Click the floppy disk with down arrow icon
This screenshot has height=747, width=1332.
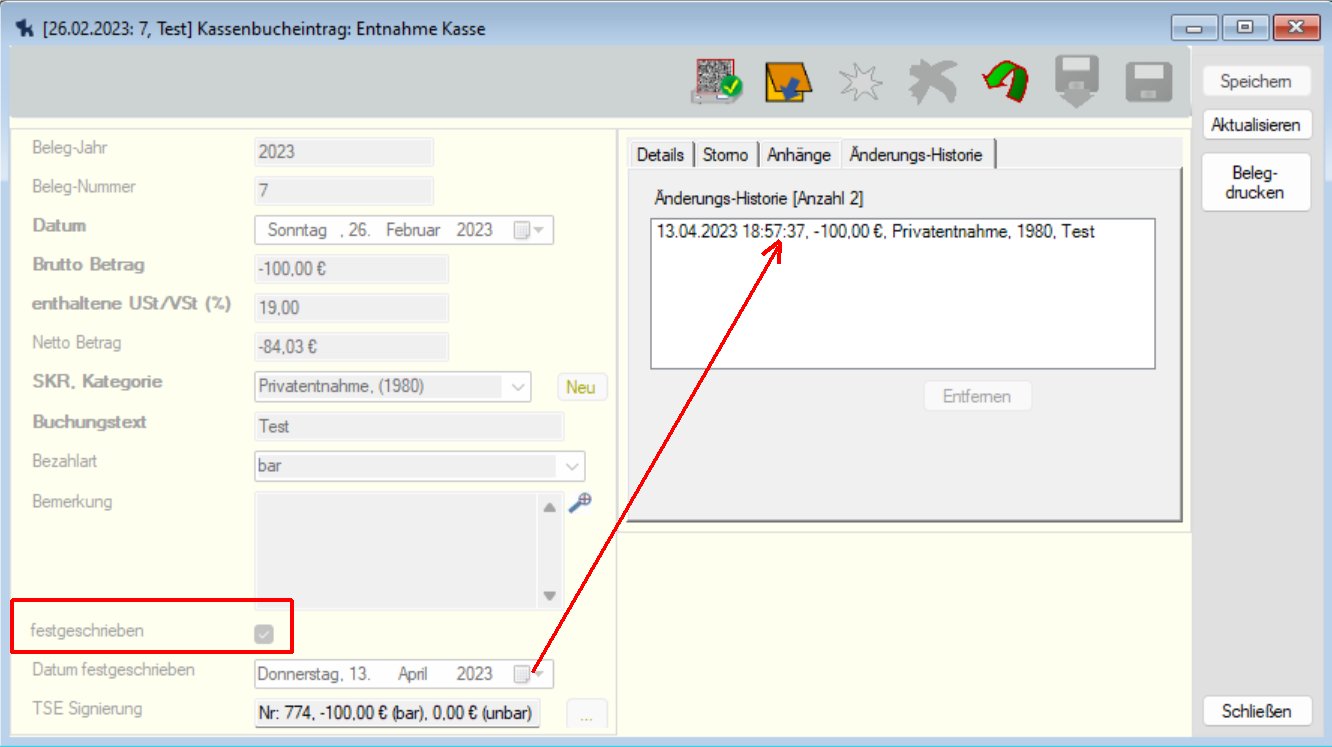pos(1078,81)
